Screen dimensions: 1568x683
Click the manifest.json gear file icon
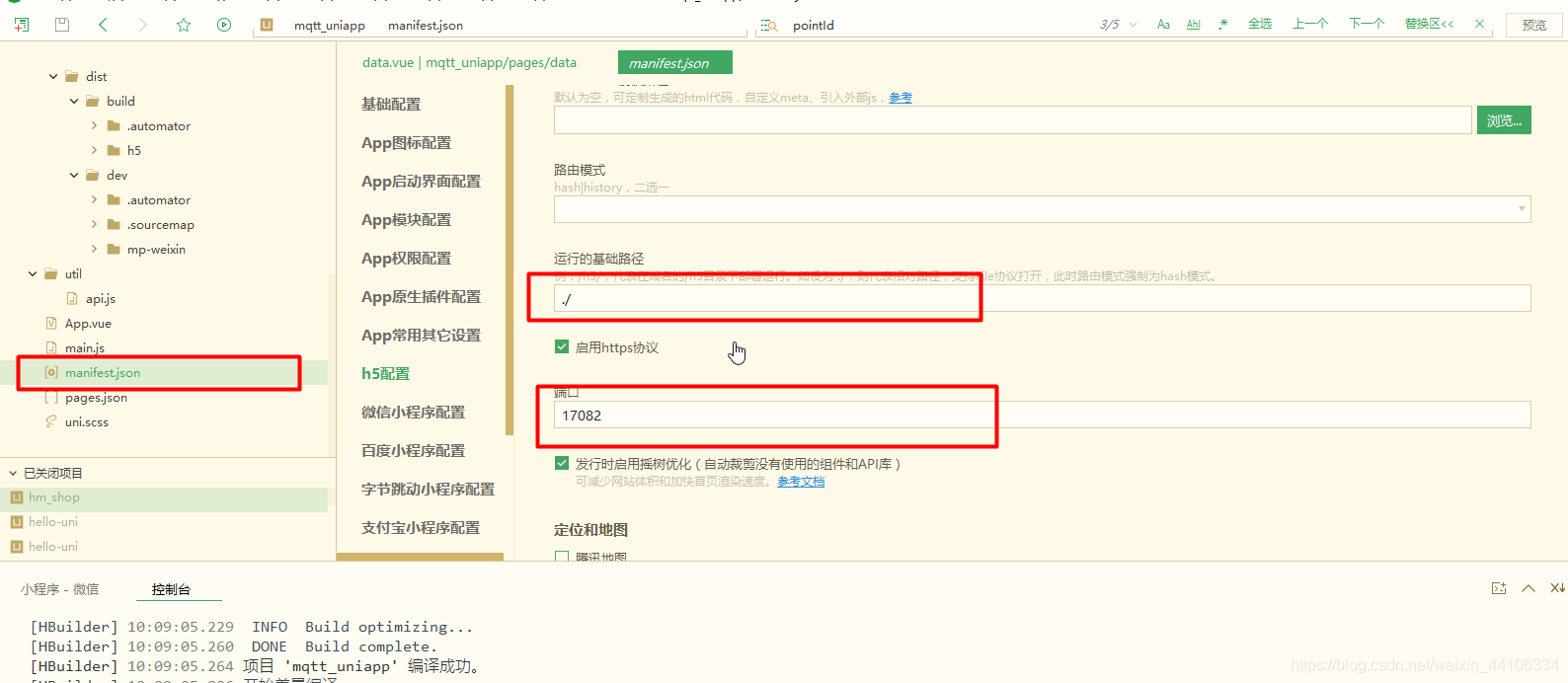tap(51, 372)
